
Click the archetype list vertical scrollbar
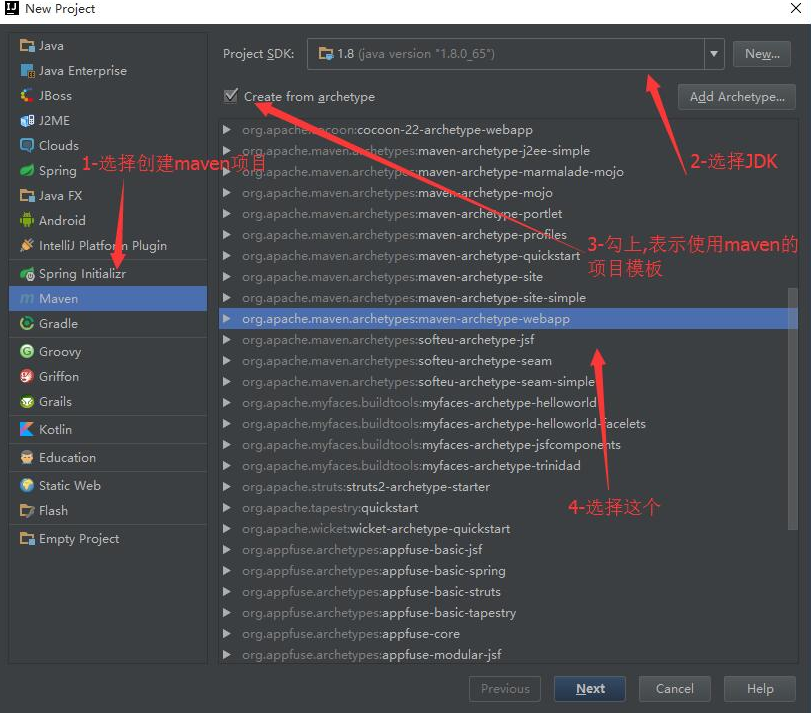click(x=792, y=408)
